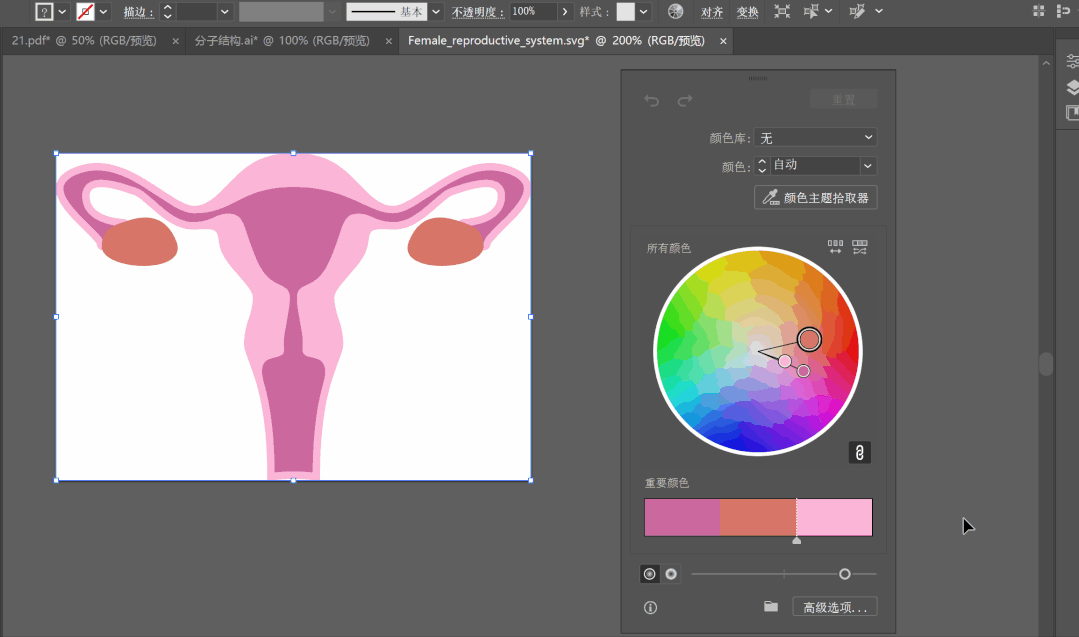This screenshot has width=1079, height=637.
Task: Open the 颜色库 dropdown
Action: 815,137
